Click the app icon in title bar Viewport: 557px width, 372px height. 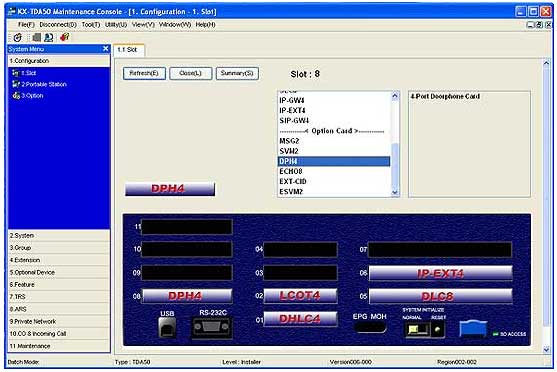pyautogui.click(x=12, y=12)
